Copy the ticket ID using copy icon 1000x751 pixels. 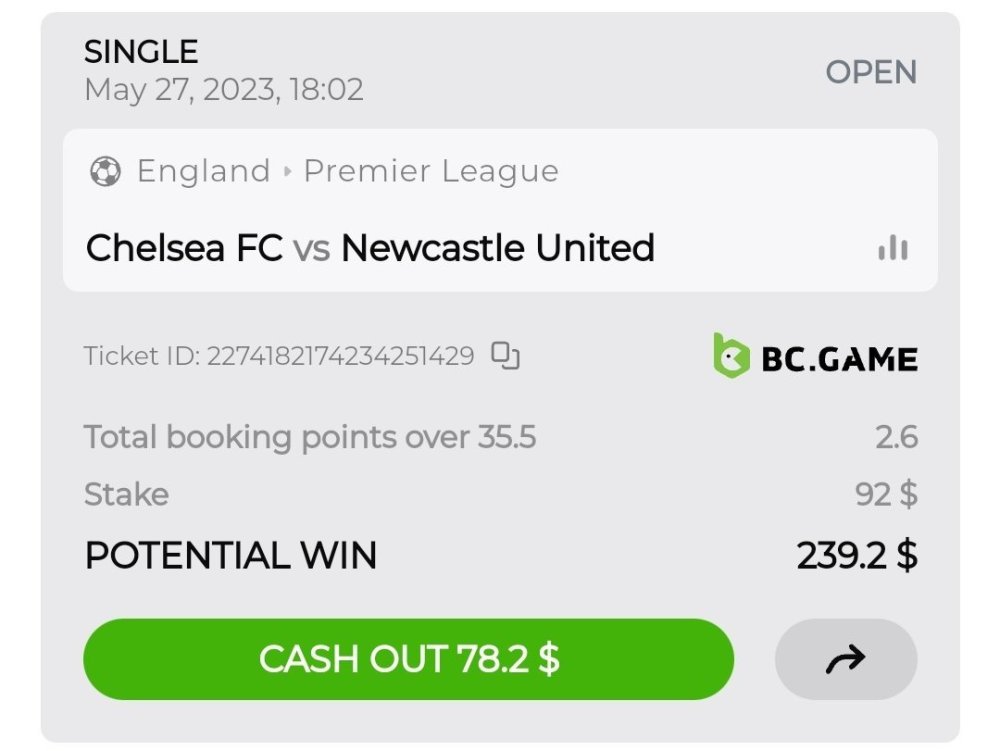tap(506, 356)
